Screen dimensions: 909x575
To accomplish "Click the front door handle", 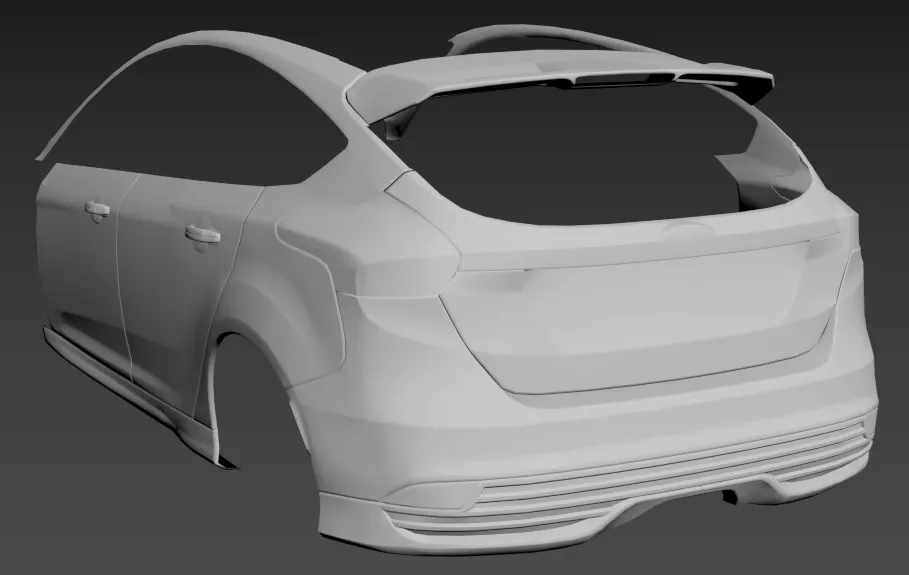I will coord(97,209).
